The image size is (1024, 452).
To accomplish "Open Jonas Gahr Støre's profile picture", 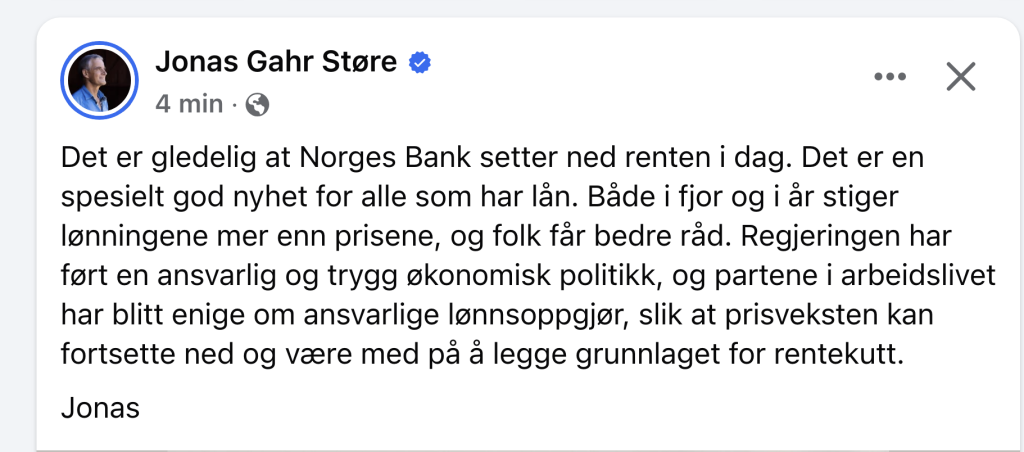I will (100, 80).
